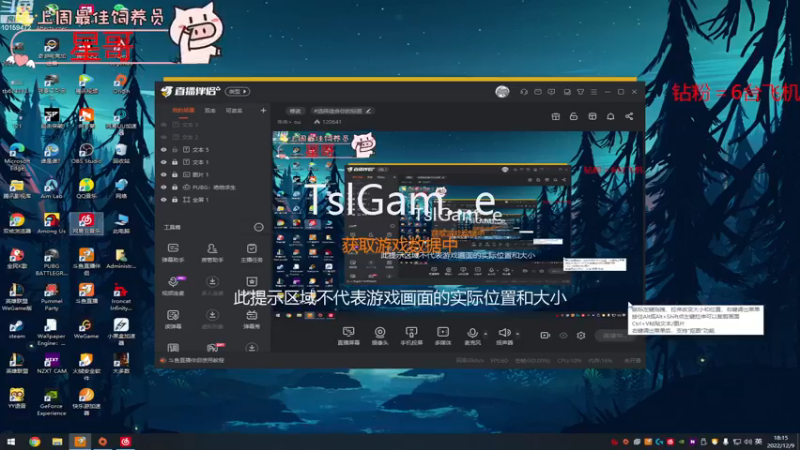Show the hidden layer 文本 2
The height and width of the screenshot is (450, 800).
[x=163, y=137]
